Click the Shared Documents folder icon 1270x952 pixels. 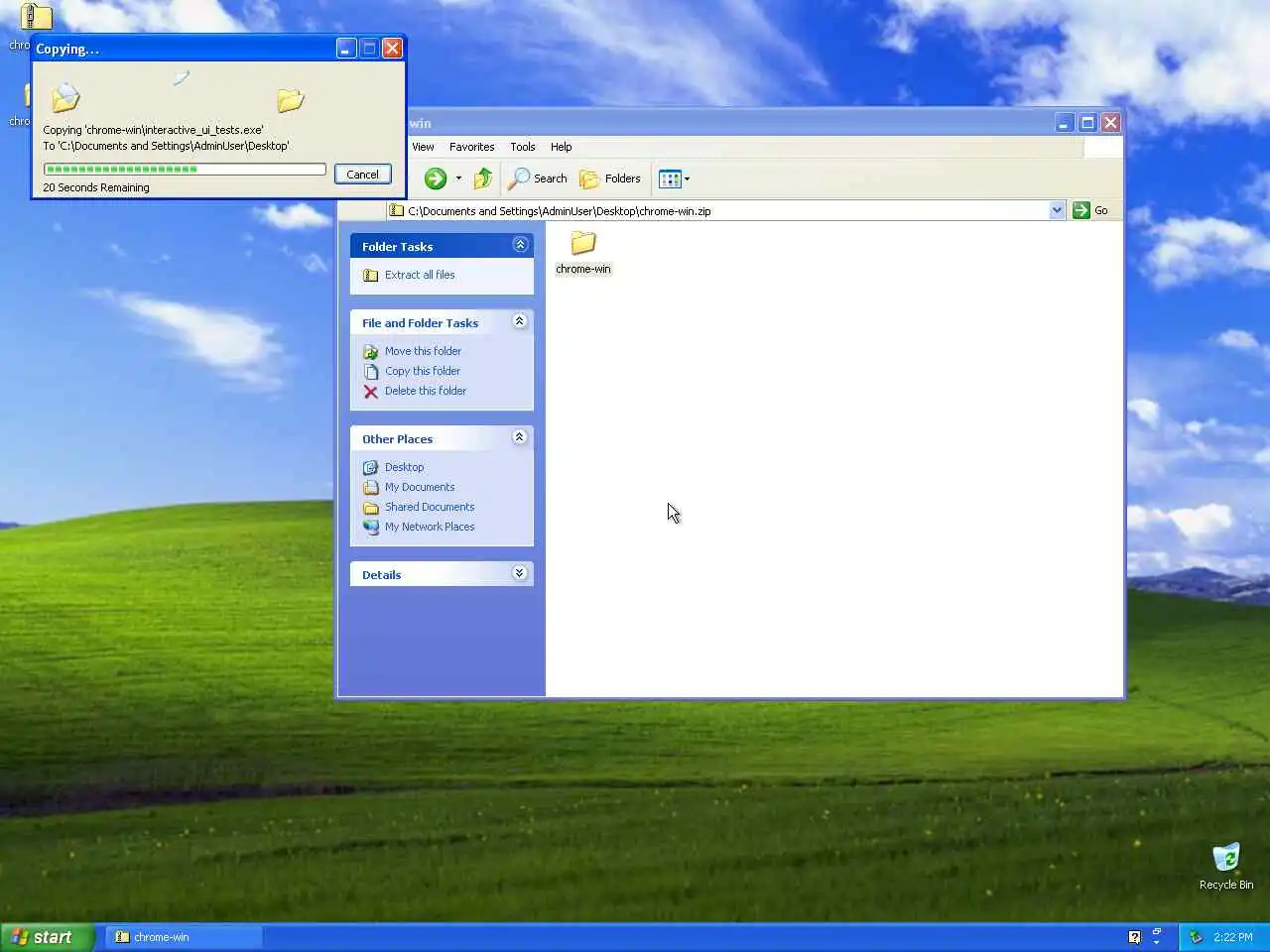click(x=371, y=507)
